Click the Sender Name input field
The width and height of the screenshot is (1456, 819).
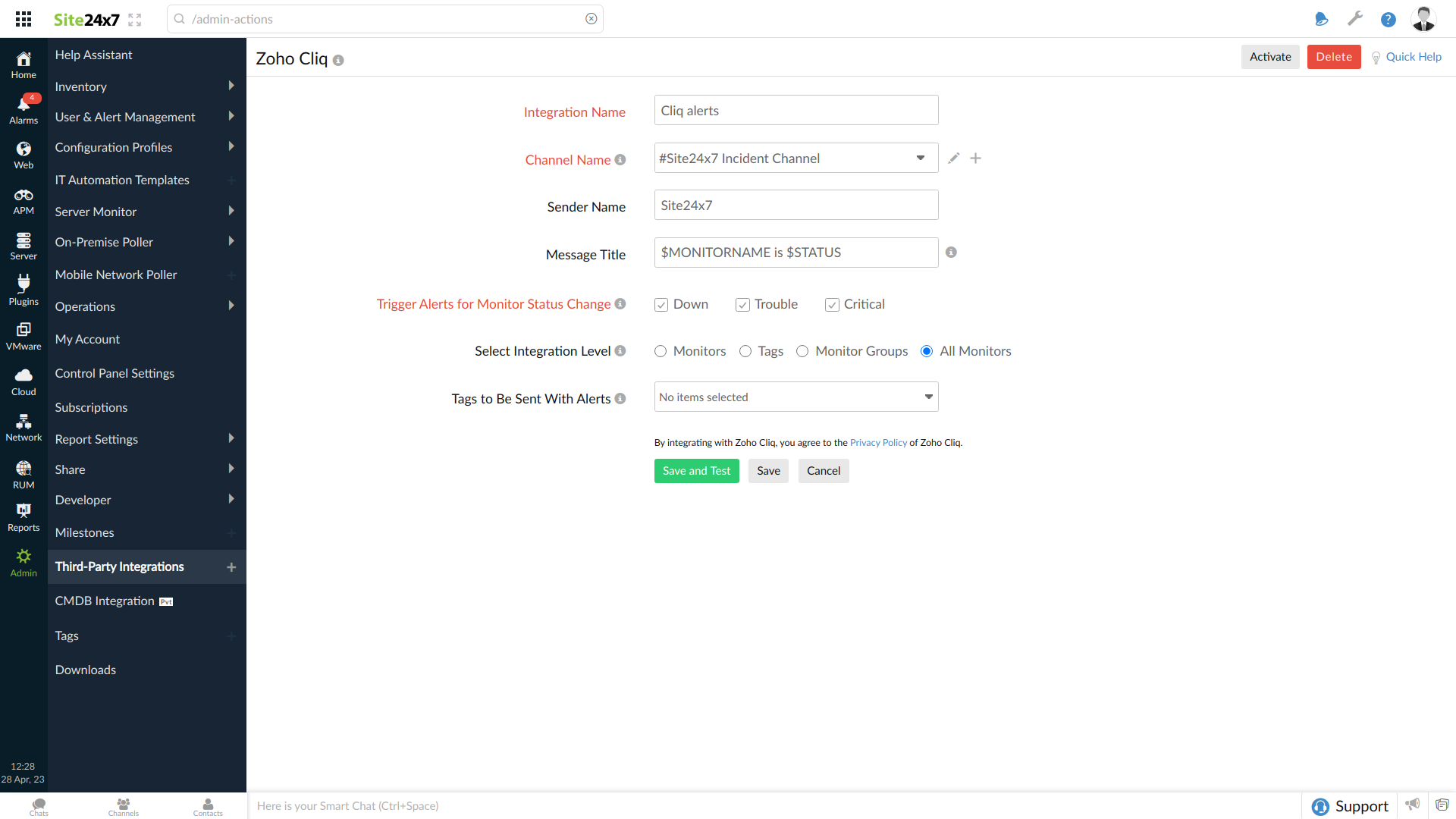[796, 205]
